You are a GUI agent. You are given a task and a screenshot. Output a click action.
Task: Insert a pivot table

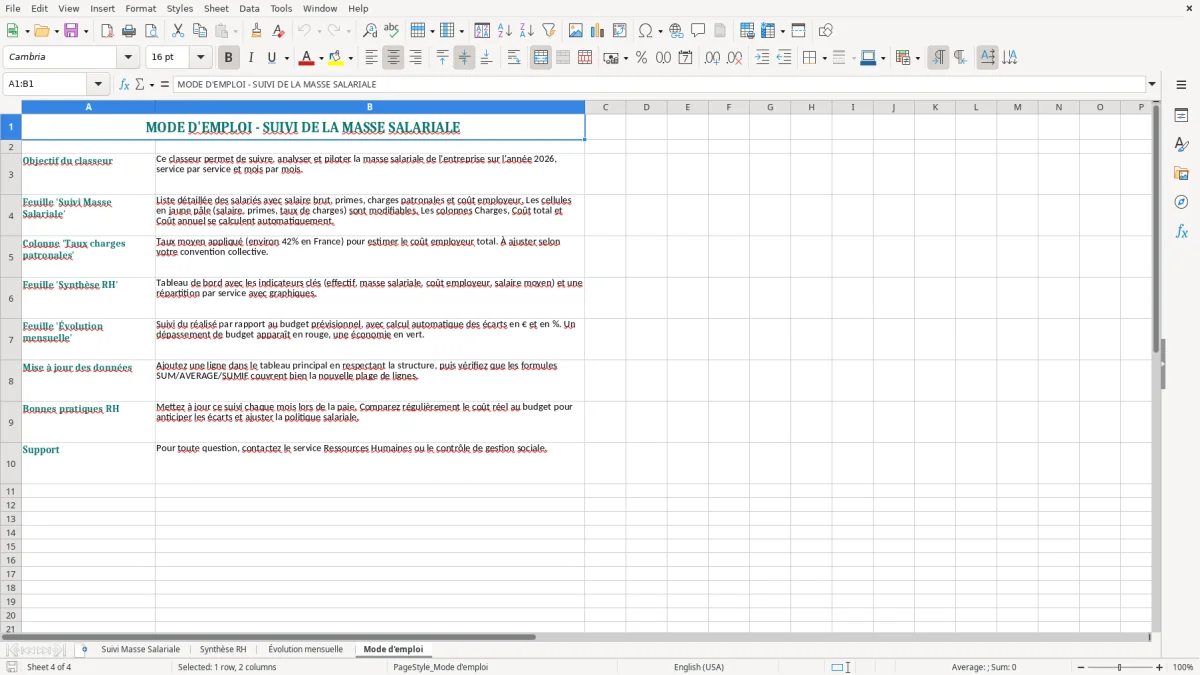[620, 31]
